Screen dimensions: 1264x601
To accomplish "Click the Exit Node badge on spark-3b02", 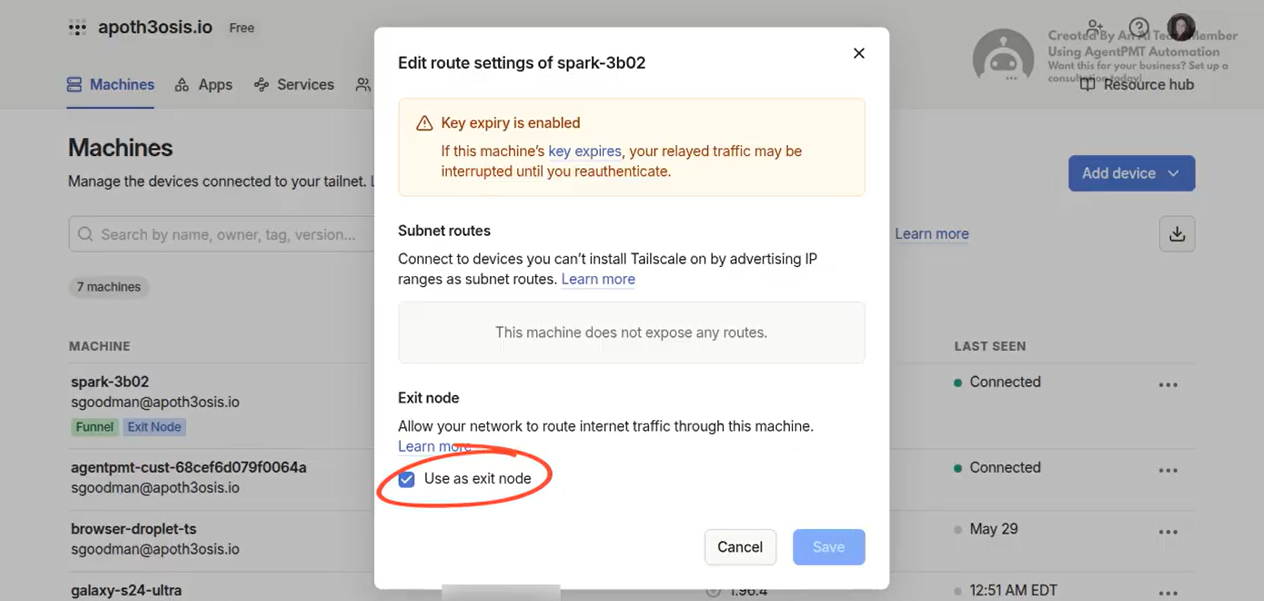I will click(154, 427).
